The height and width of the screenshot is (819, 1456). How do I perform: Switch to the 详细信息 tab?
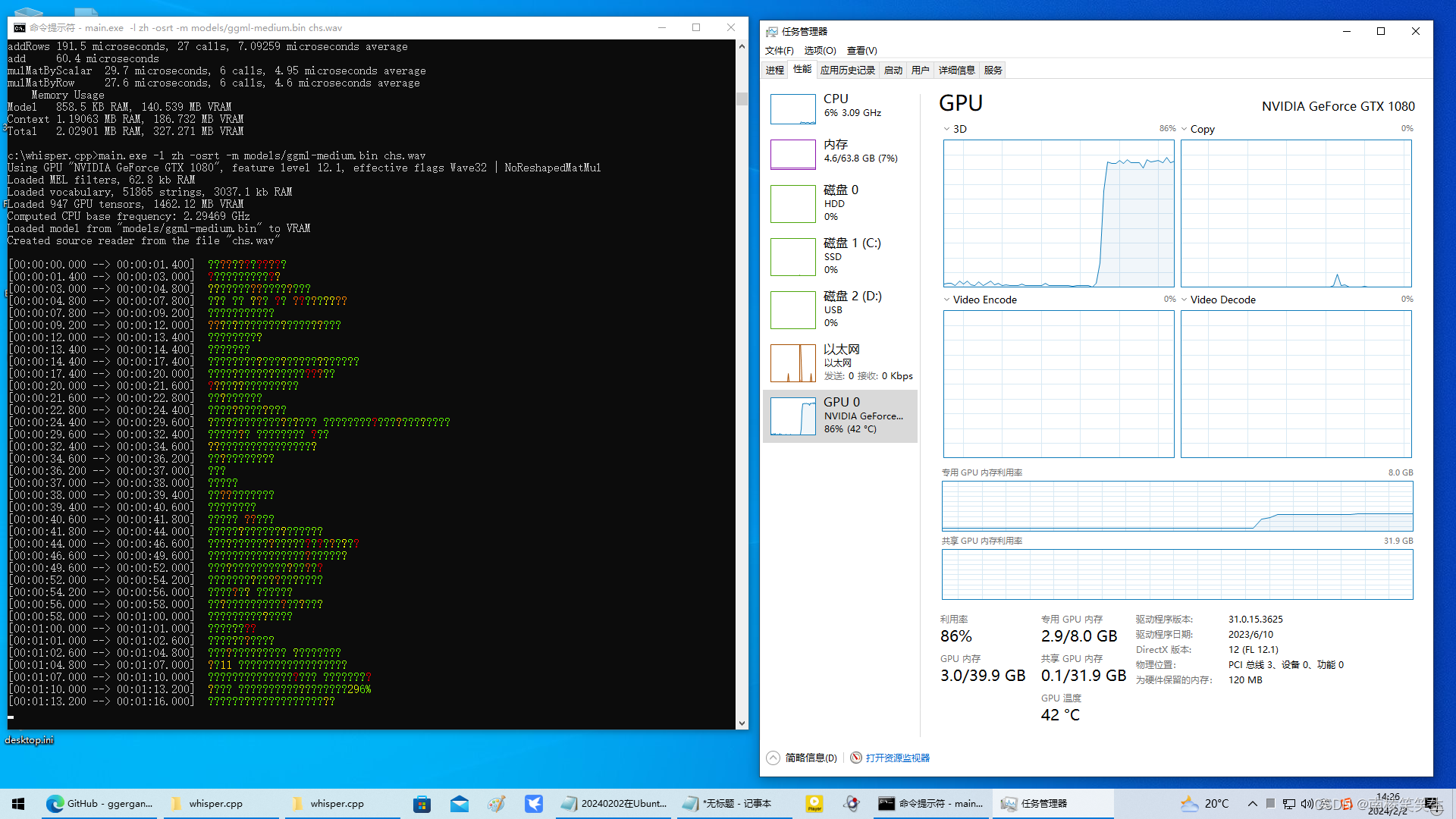[956, 71]
